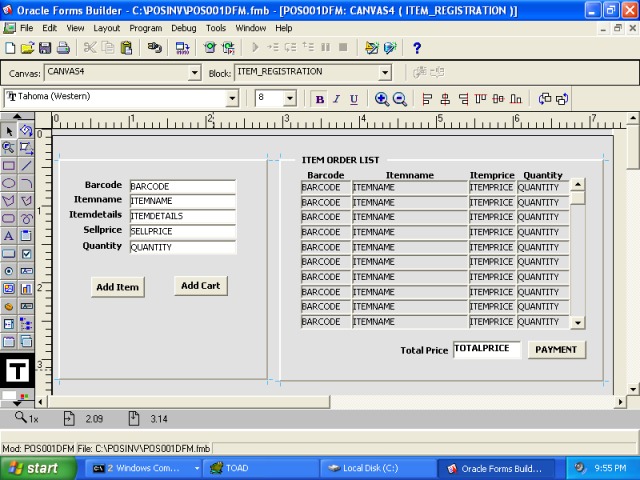Choose the Line drawing tool
Screen dimensions: 640x480
pos(27,165)
